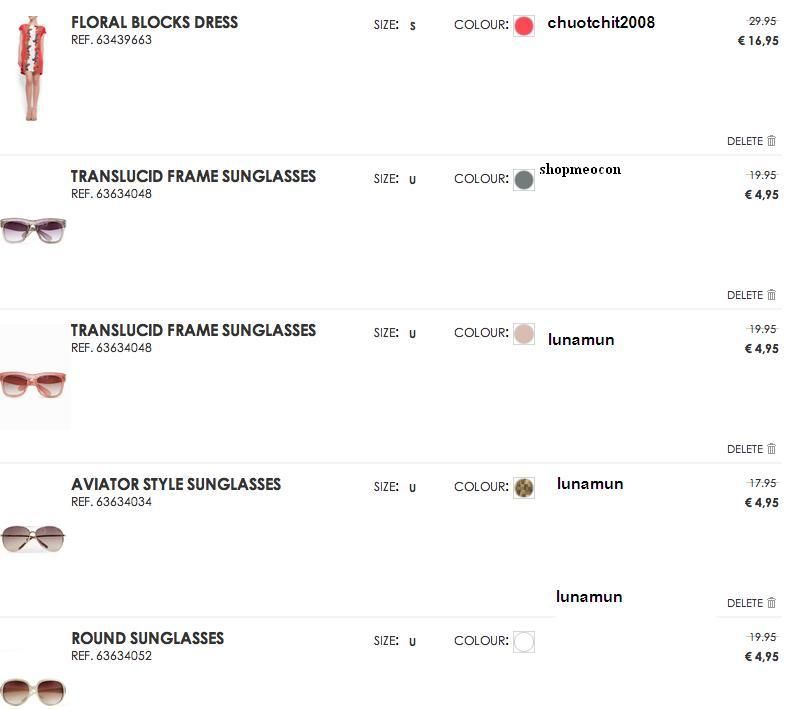Screen dimensions: 796x710
Task: Open the pink translucid sunglasses thumbnail
Action: click(x=34, y=383)
